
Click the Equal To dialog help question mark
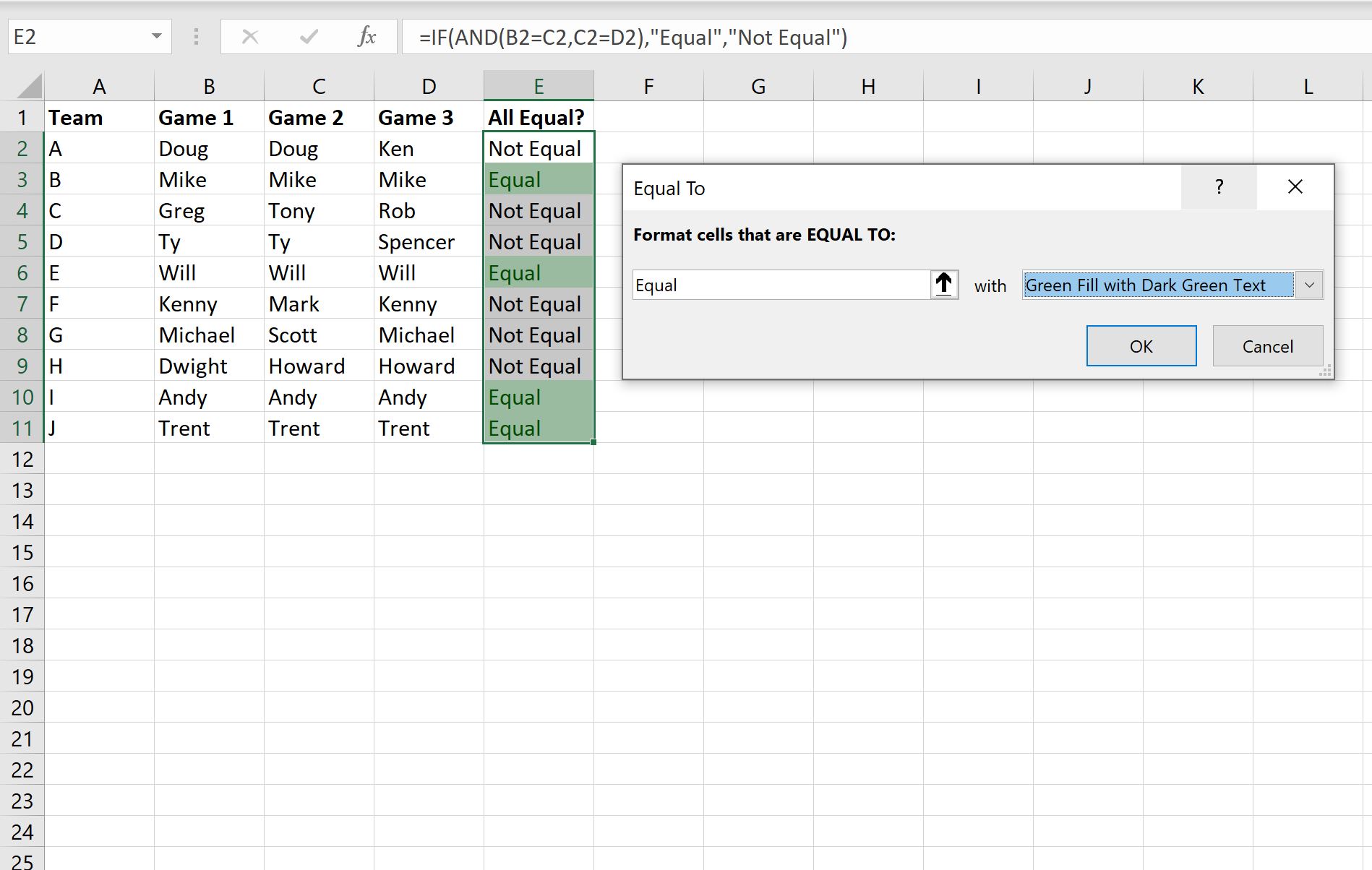[x=1219, y=187]
